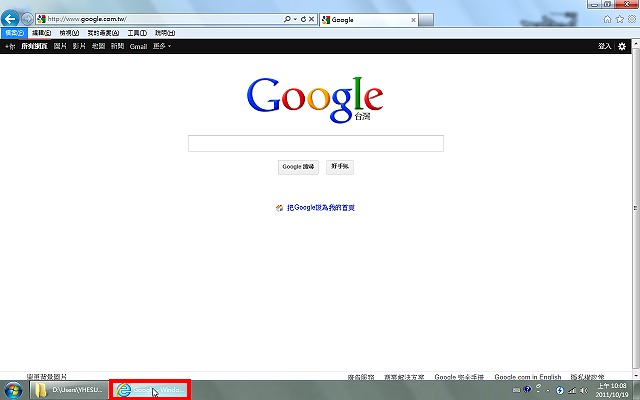Screen dimensions: 640x400
Task: Click the 好手氣 (I'm Feeling Lucky) button
Action: point(340,167)
